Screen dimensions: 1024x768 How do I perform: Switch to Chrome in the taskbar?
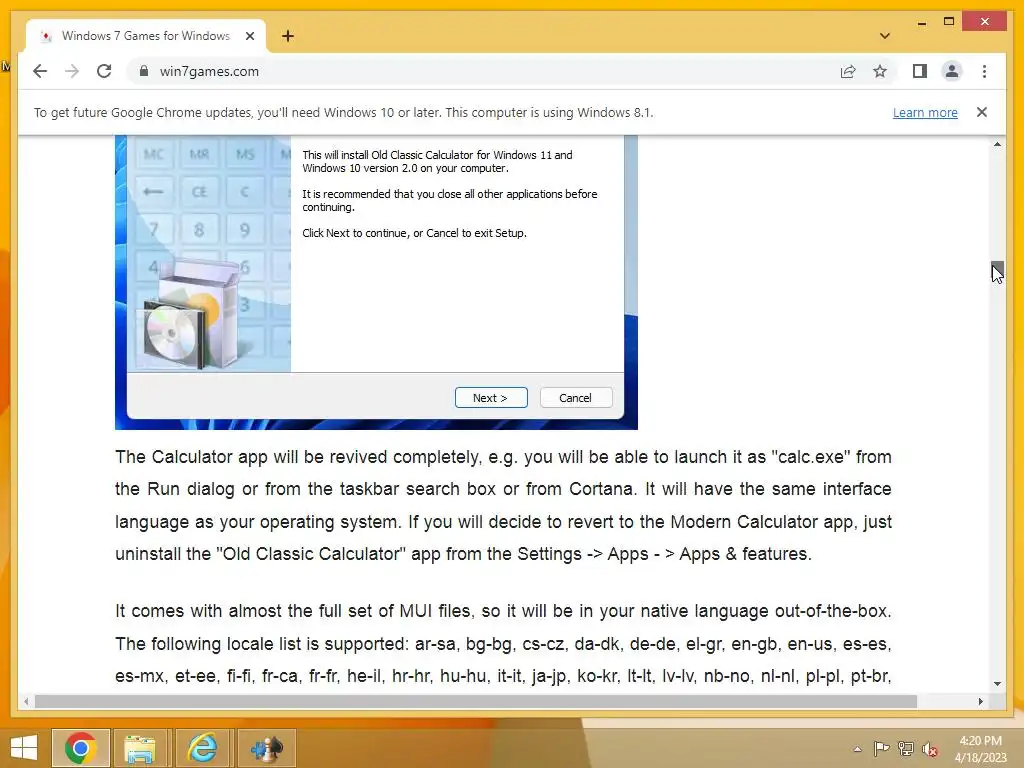coord(80,748)
